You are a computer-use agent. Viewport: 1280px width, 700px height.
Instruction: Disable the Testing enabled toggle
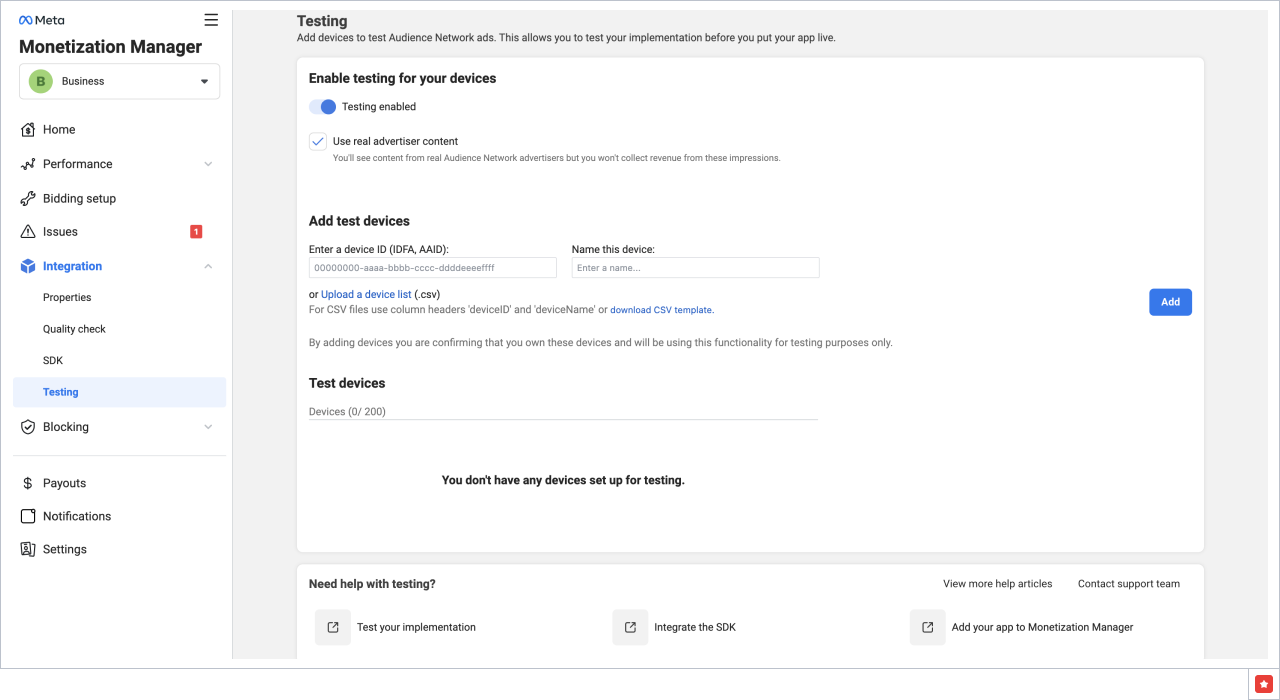click(x=322, y=107)
